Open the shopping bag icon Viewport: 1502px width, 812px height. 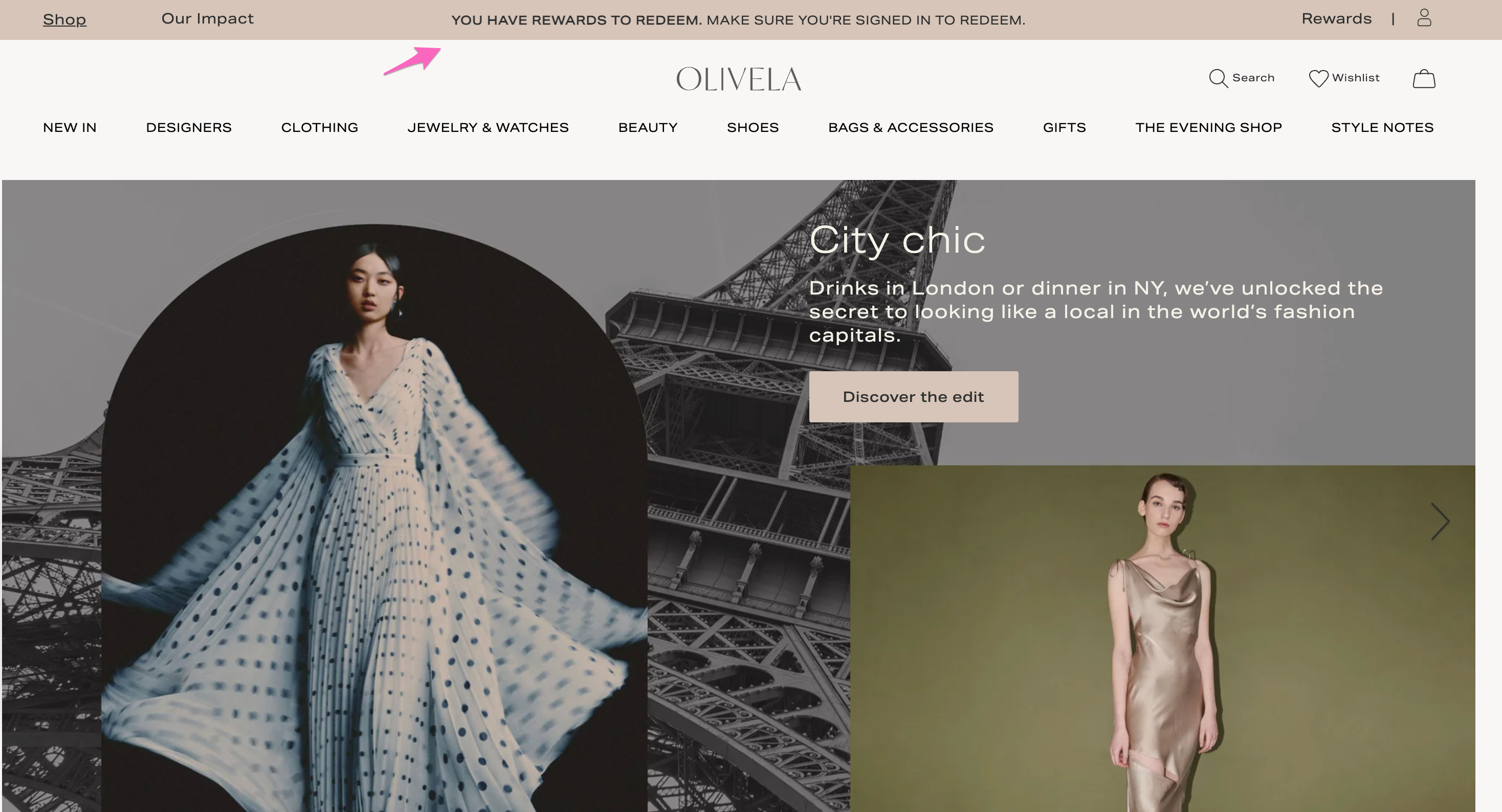[x=1424, y=78]
